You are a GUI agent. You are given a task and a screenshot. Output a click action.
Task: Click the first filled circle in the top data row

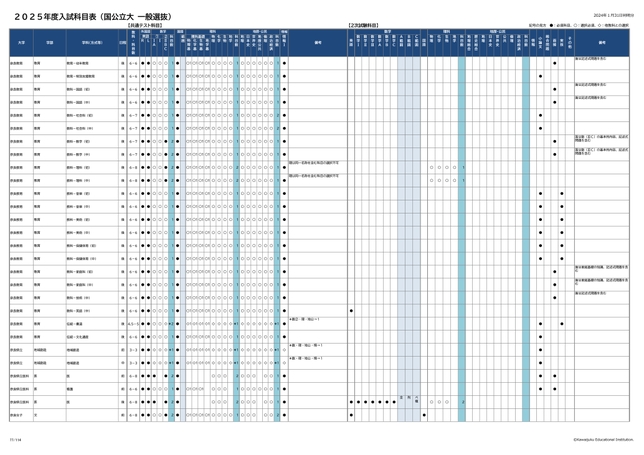click(144, 62)
